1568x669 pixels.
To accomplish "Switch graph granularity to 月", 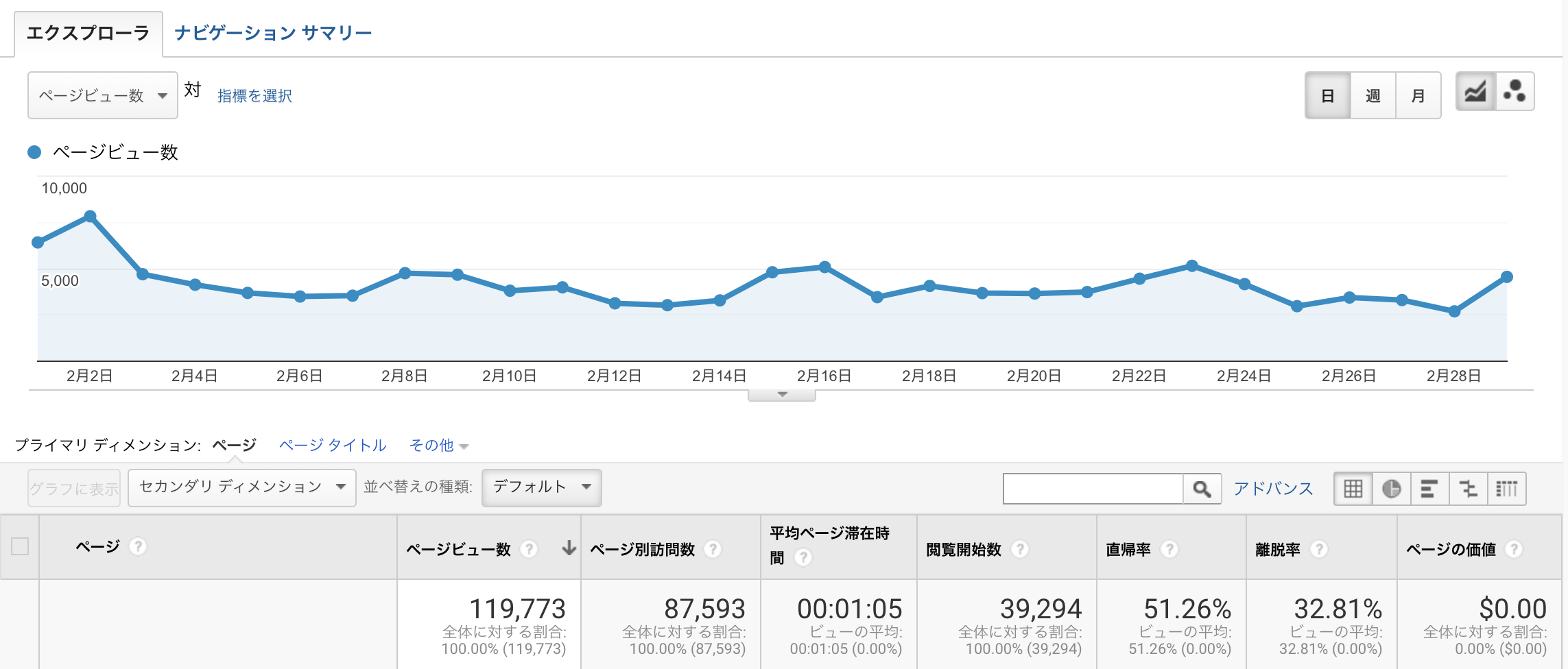I will (x=1417, y=95).
